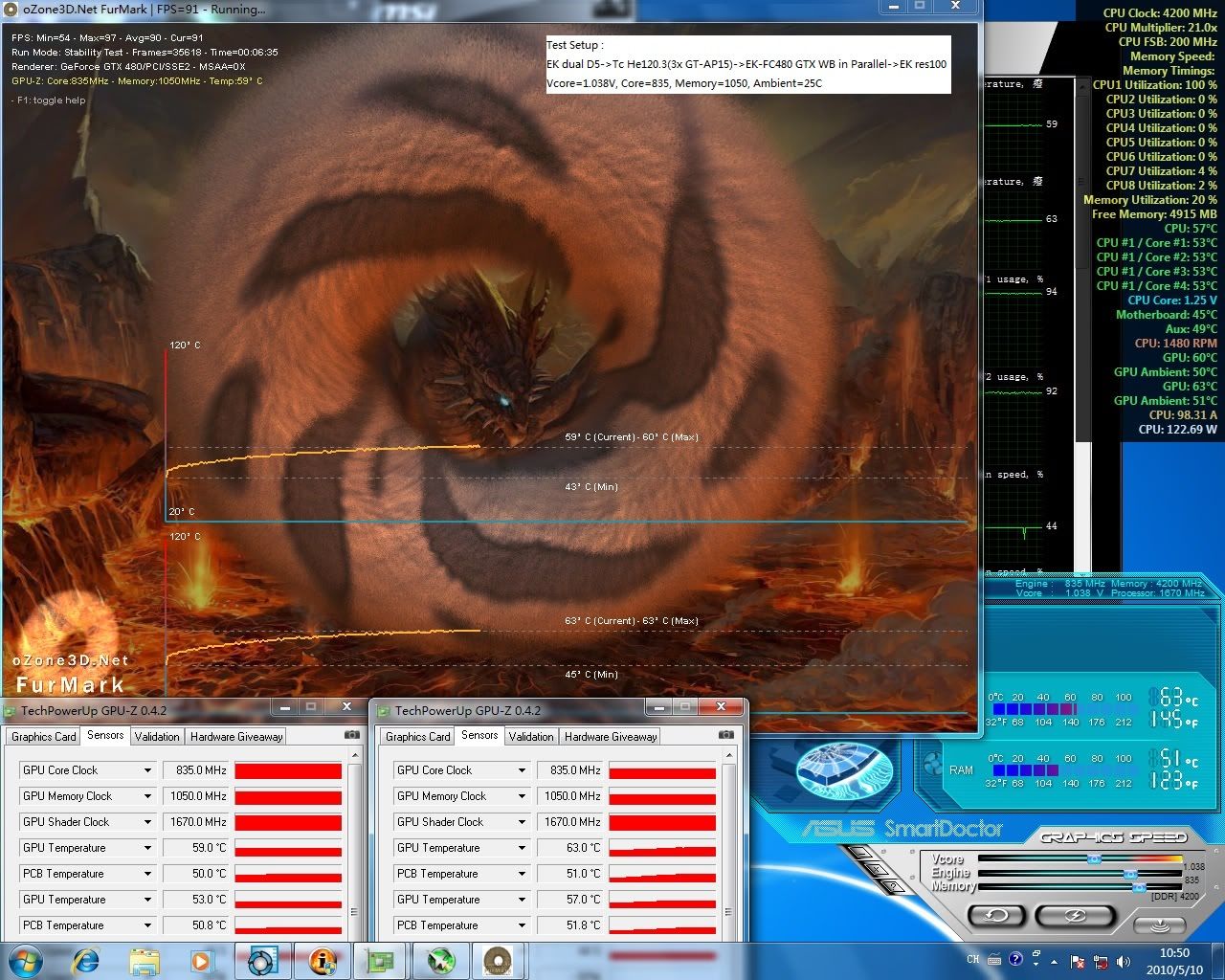This screenshot has width=1225, height=980.
Task: Click the blue circular app icon on taskbar
Action: (x=263, y=960)
